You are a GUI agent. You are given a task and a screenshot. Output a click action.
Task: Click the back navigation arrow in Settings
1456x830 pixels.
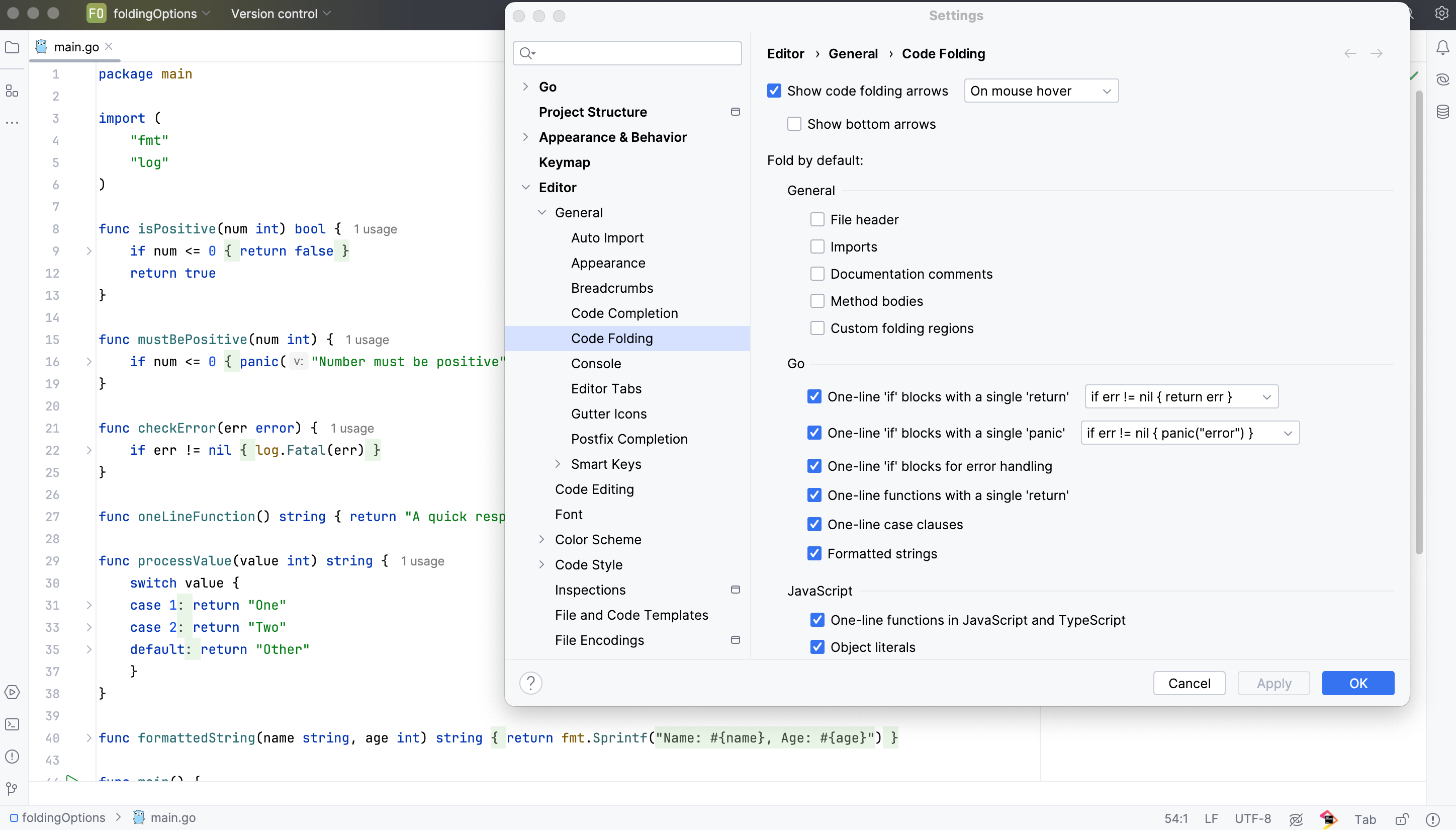[1350, 54]
